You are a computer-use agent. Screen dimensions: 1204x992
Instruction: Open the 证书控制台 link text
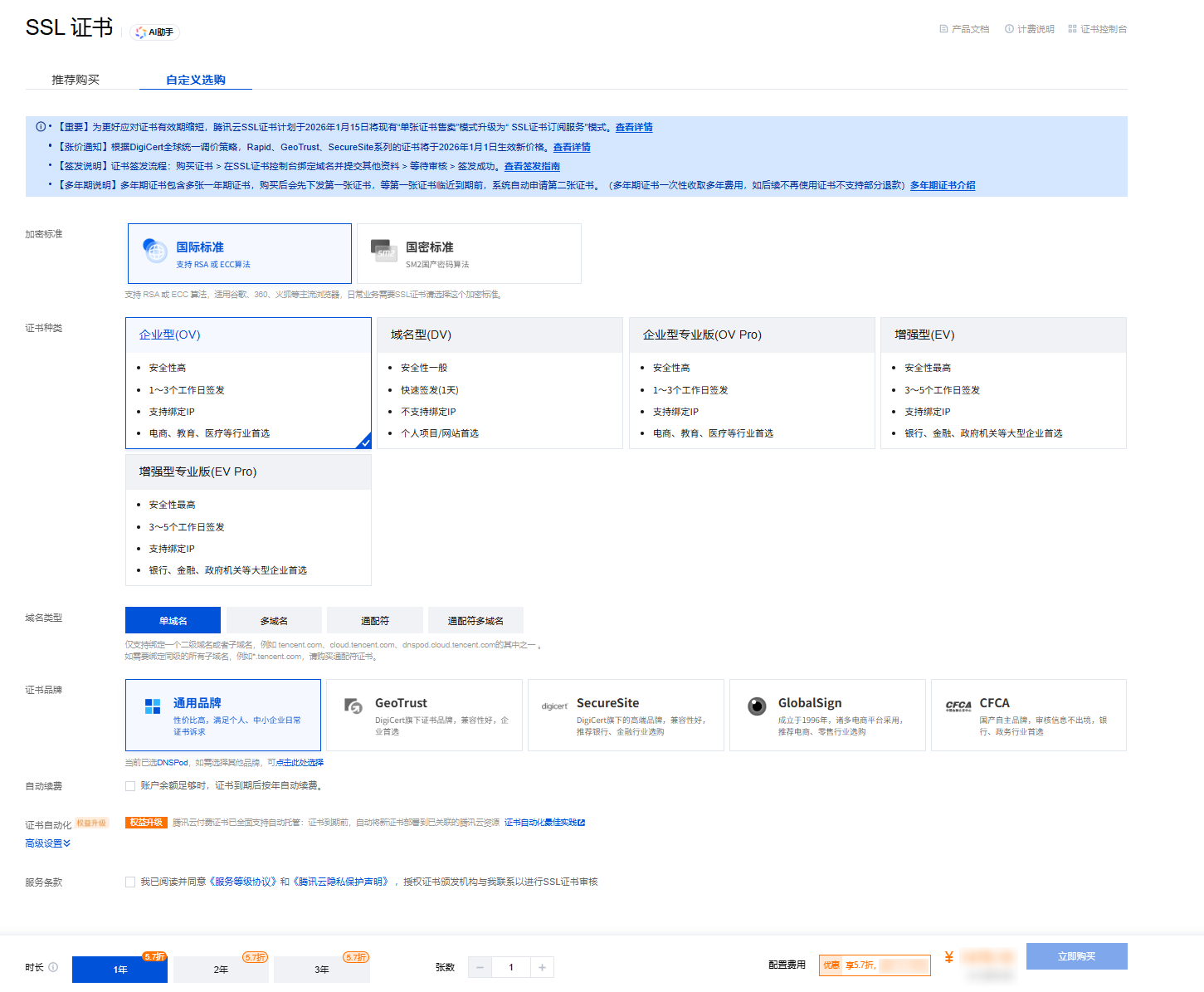[1104, 29]
